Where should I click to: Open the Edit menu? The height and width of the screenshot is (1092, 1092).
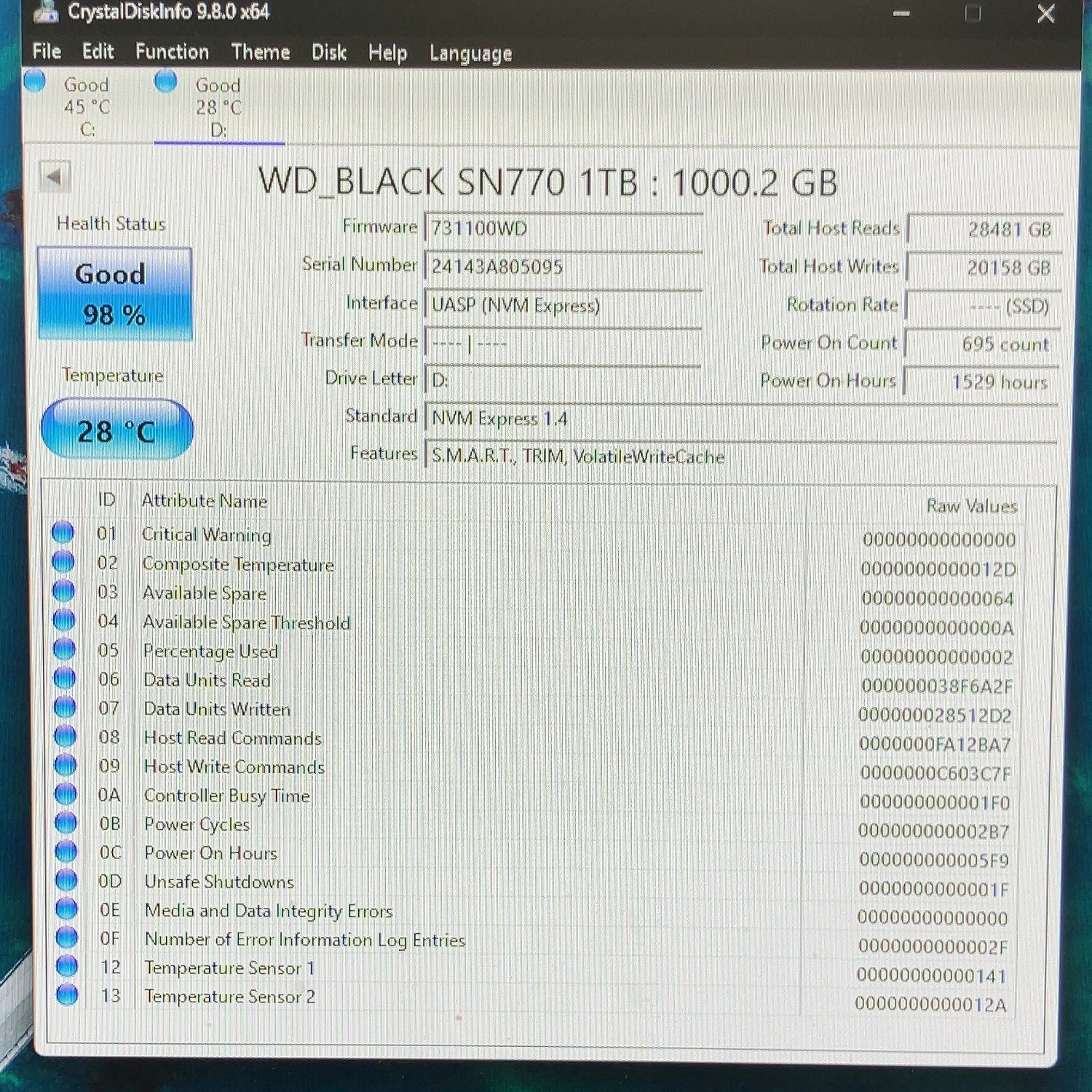98,52
